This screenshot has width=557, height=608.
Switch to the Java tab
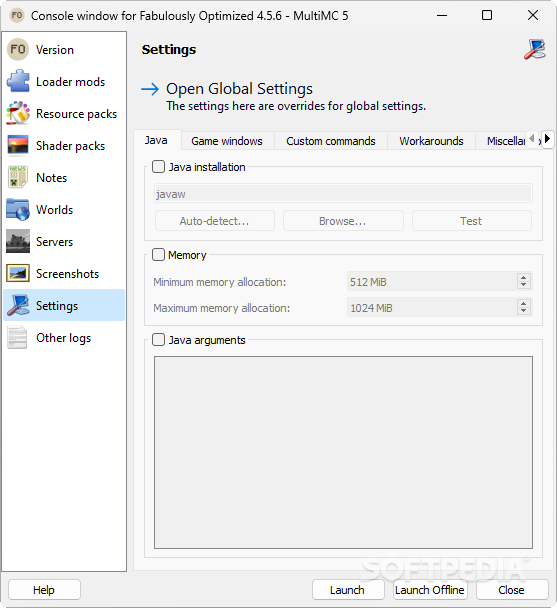point(156,140)
